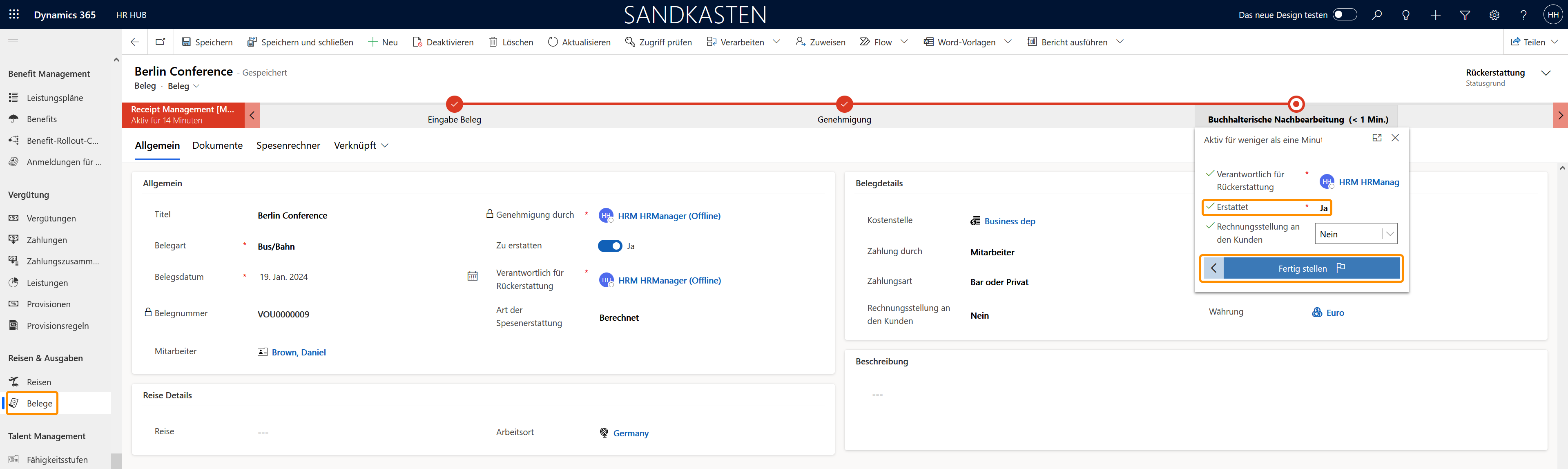Image resolution: width=1568 pixels, height=469 pixels.
Task: Create new record with Neu
Action: click(383, 42)
